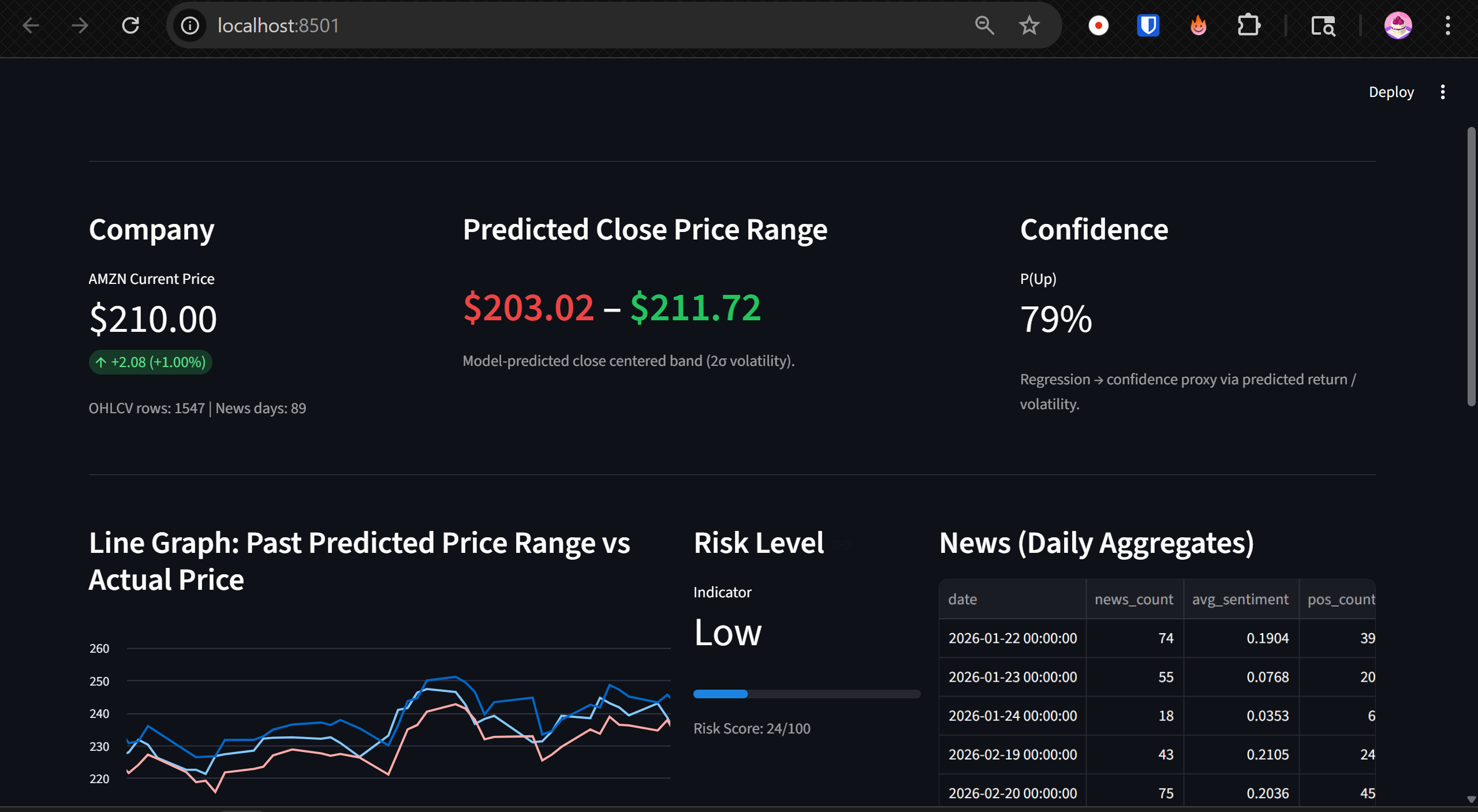
Task: Open the tab search icon
Action: coord(1323,25)
